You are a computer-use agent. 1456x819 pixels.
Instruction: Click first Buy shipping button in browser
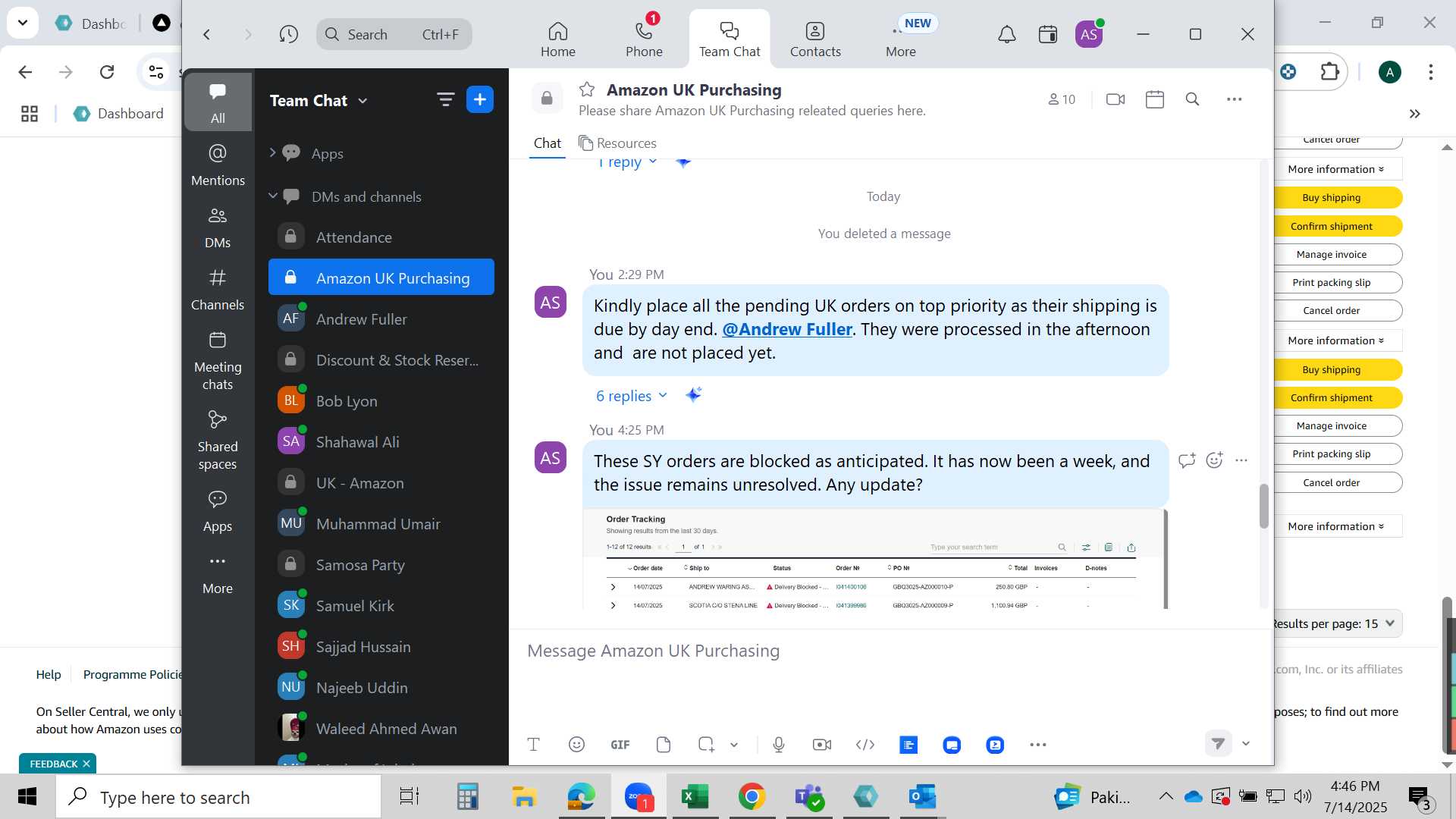point(1332,198)
